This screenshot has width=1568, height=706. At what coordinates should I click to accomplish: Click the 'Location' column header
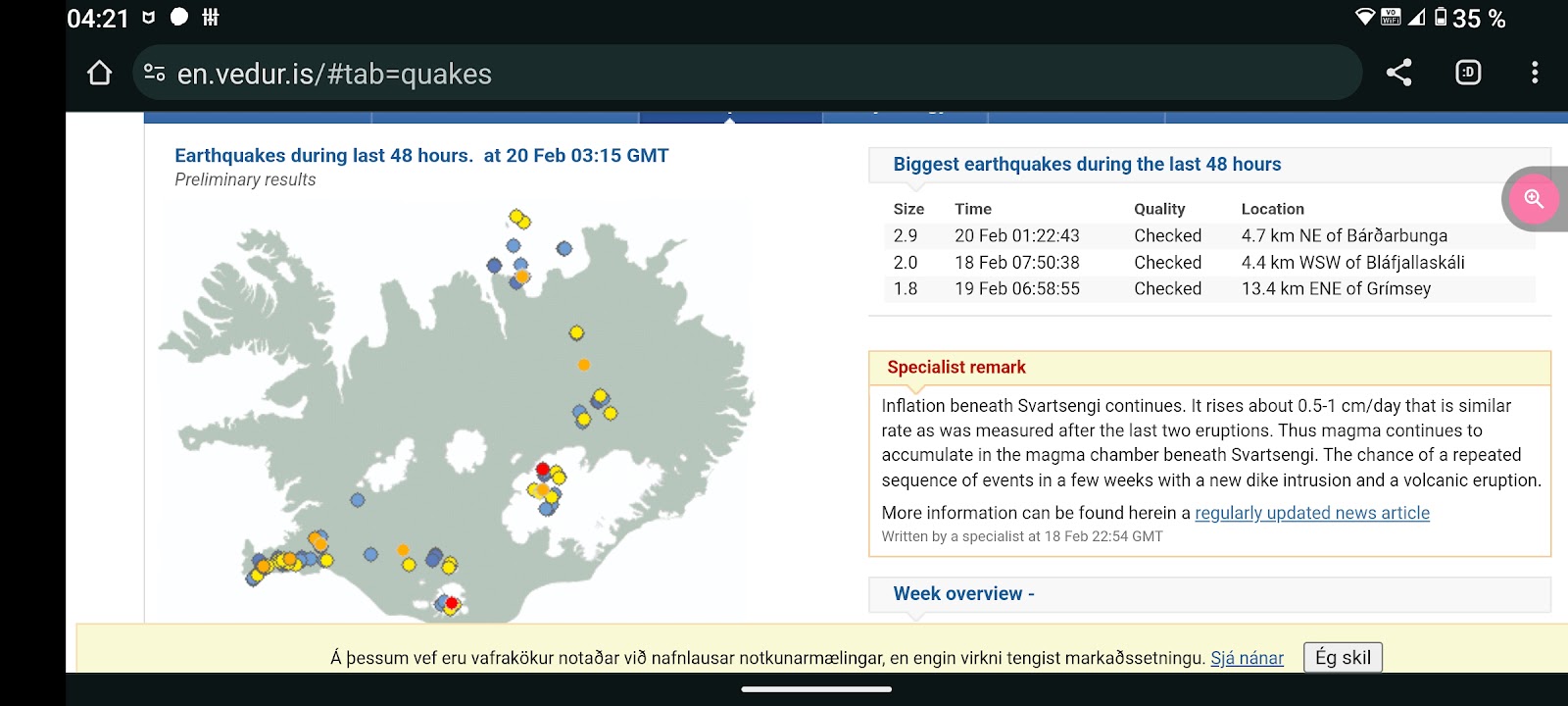(1272, 209)
